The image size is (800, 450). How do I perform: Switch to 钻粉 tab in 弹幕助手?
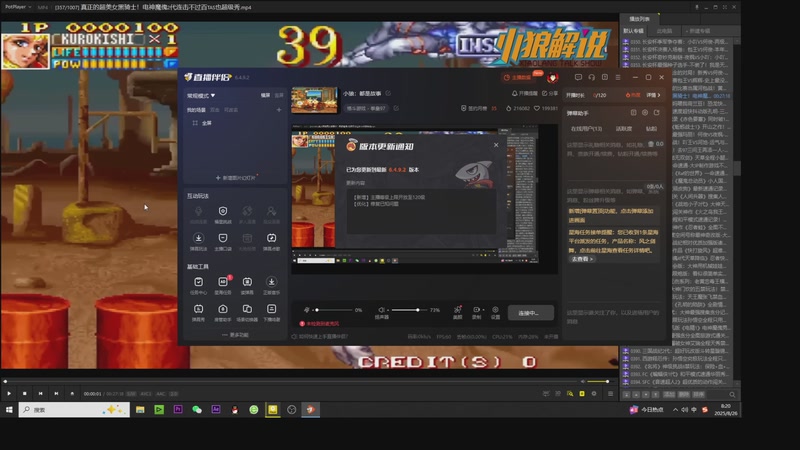point(651,129)
